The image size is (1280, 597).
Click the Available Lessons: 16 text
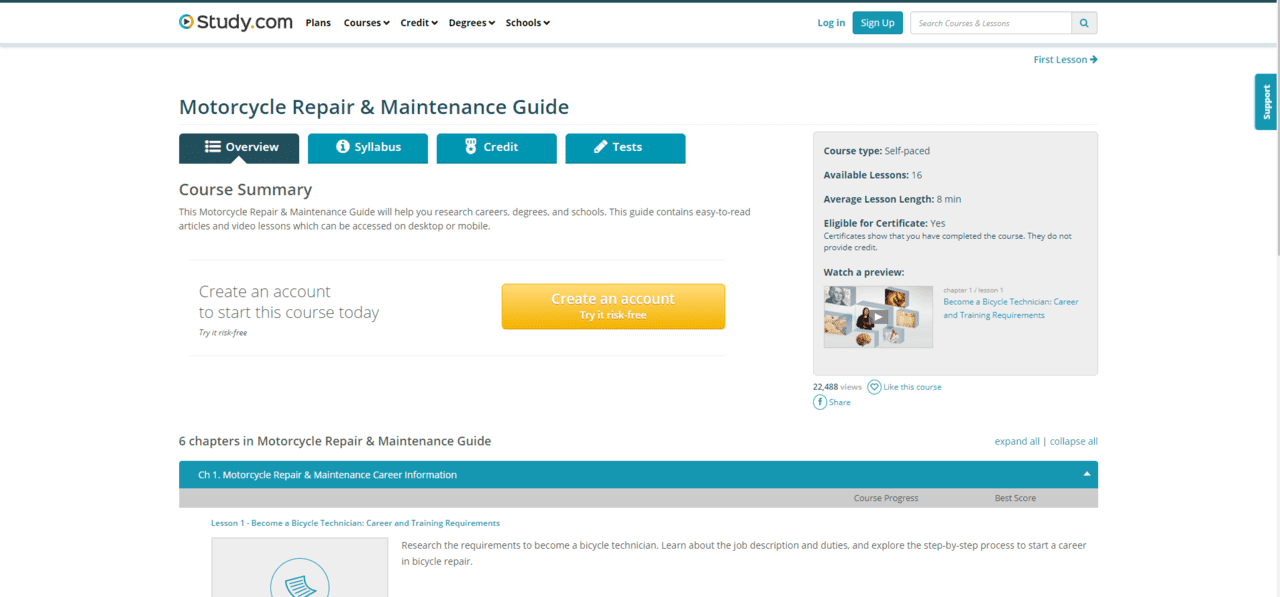point(873,175)
